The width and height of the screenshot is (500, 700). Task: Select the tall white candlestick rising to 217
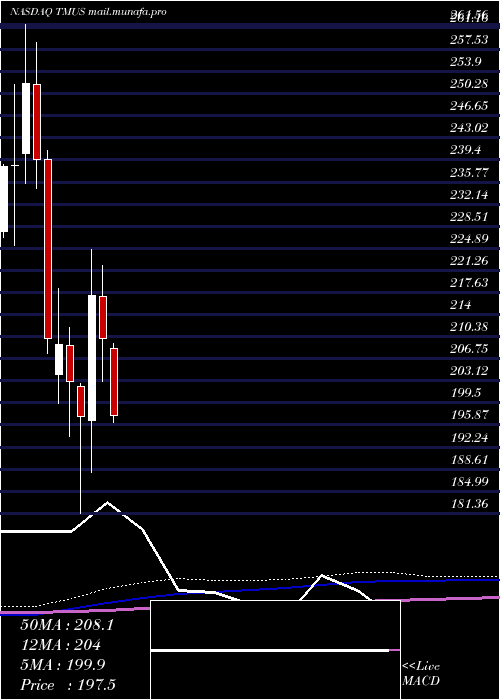click(92, 358)
